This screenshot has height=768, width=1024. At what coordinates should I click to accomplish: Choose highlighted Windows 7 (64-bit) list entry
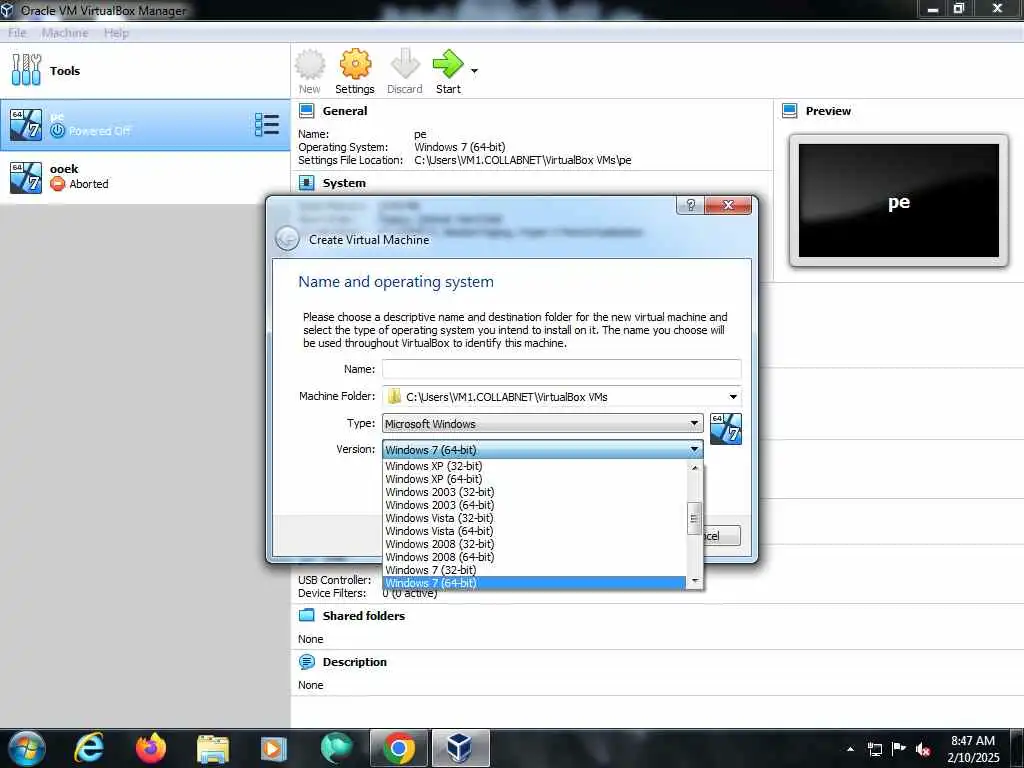[x=534, y=583]
